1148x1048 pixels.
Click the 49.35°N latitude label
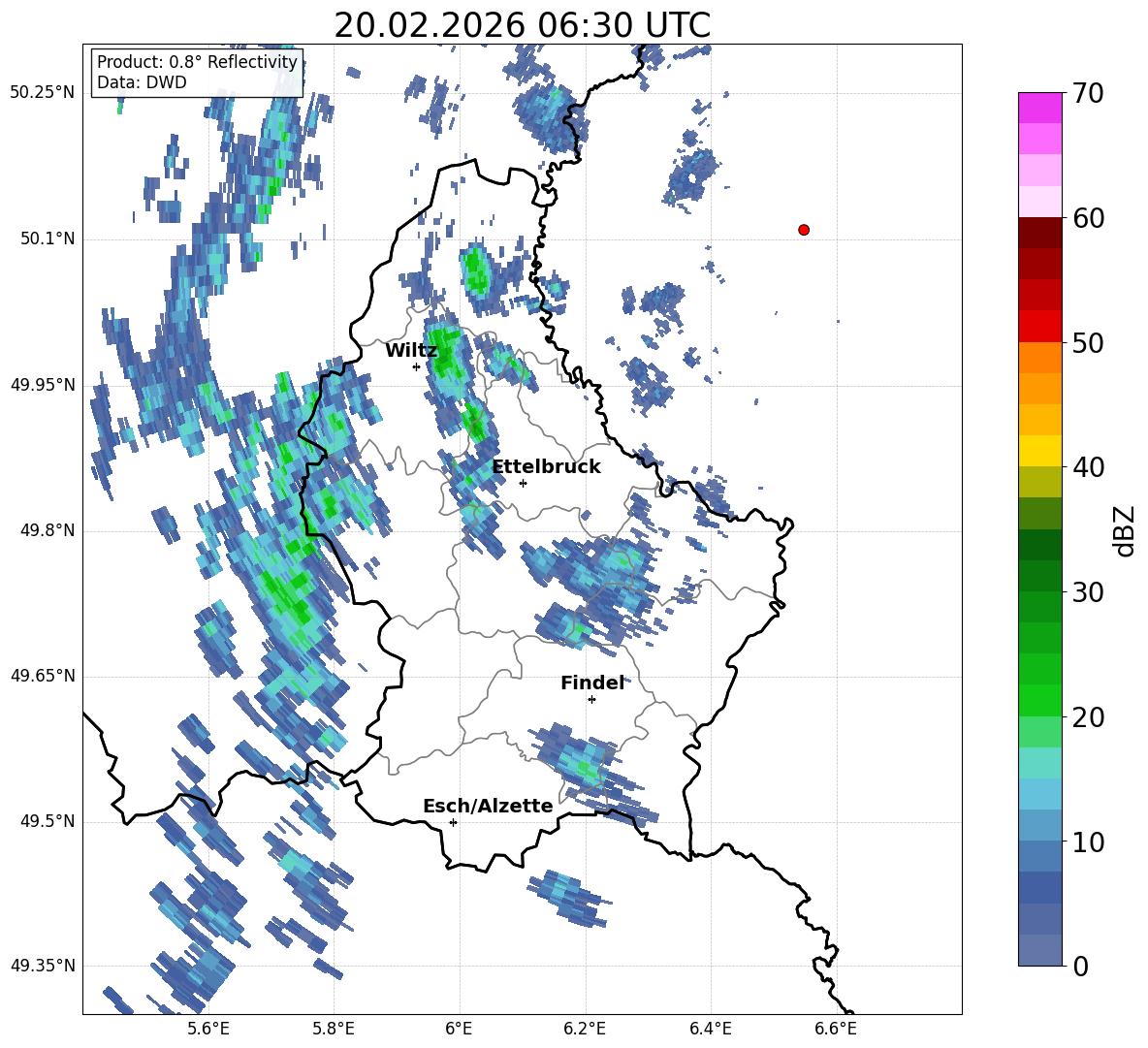click(x=43, y=966)
